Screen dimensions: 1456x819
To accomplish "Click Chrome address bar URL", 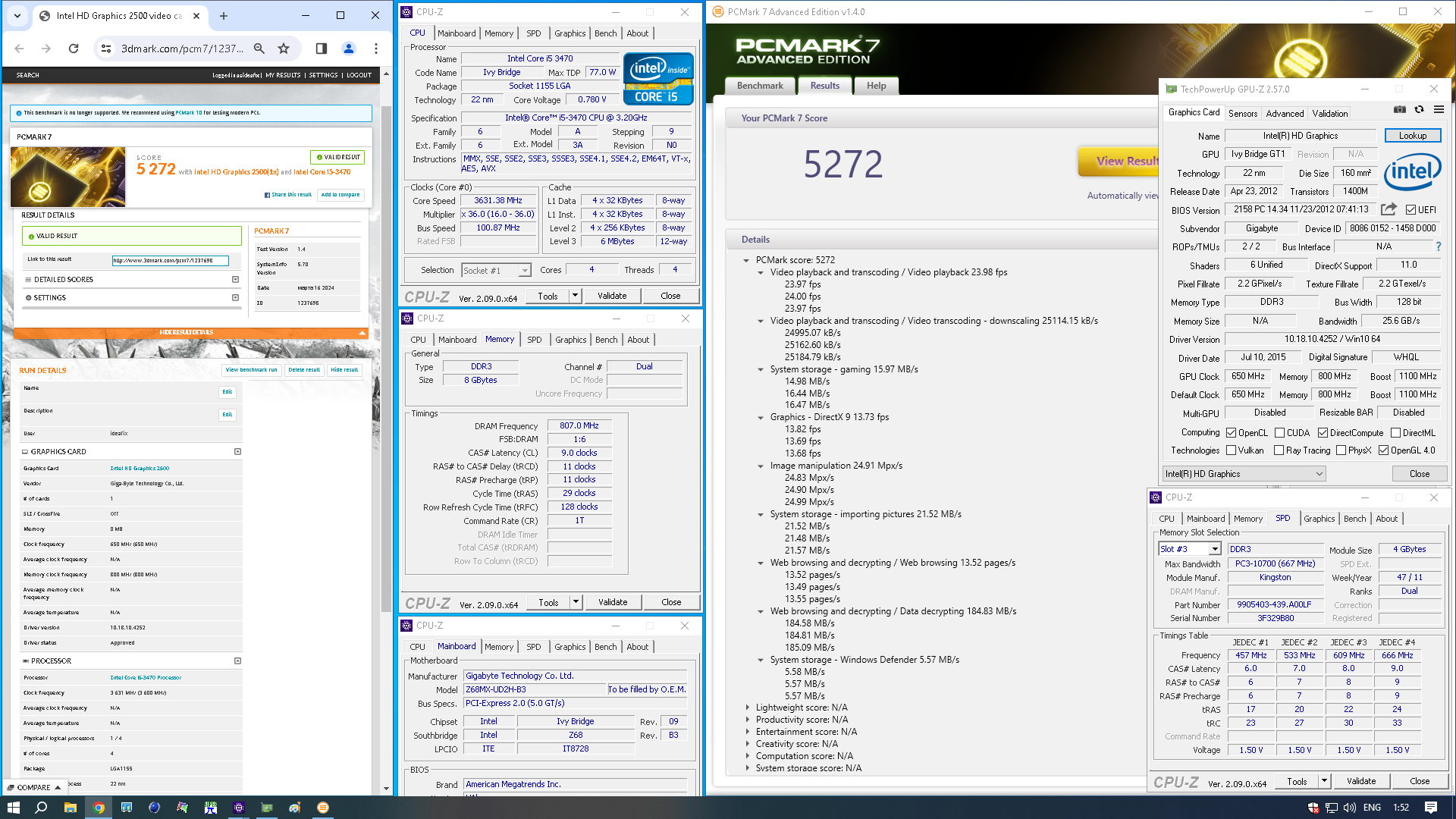I will [x=182, y=49].
